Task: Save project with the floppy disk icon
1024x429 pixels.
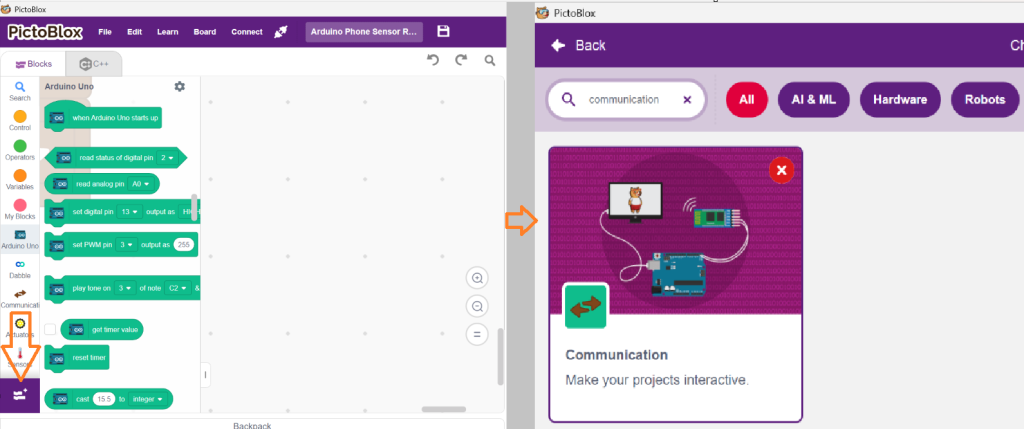Action: (443, 31)
